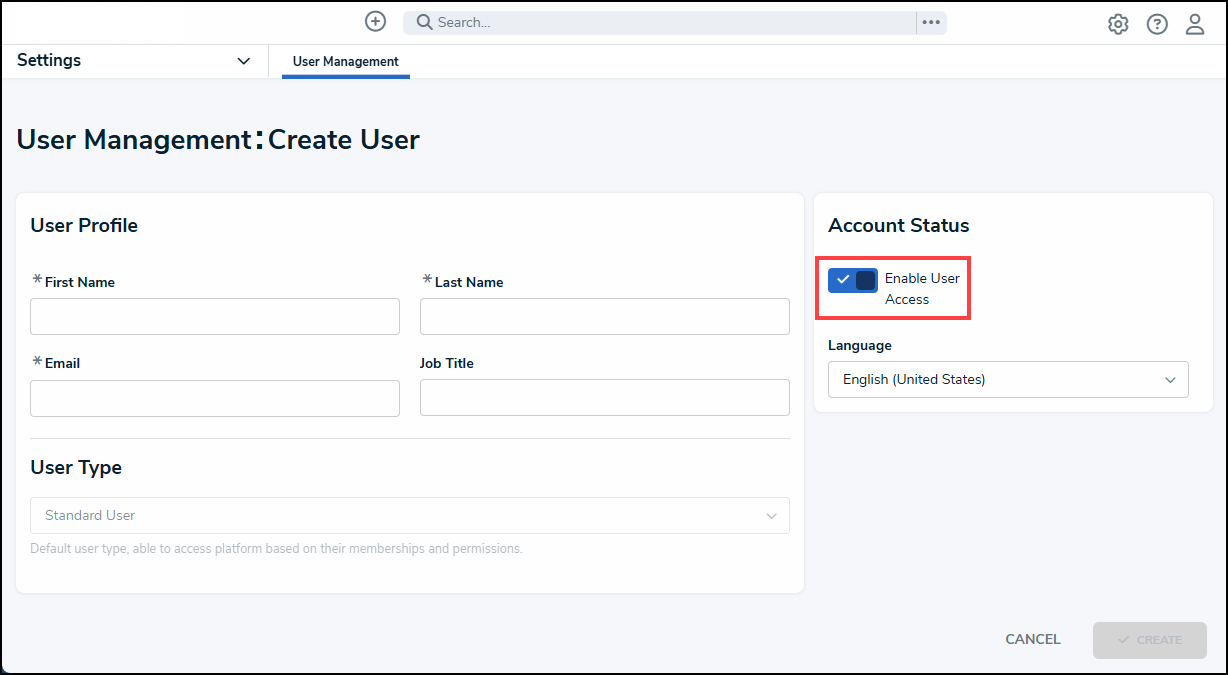
Task: Switch to the User Management tab
Action: [346, 62]
